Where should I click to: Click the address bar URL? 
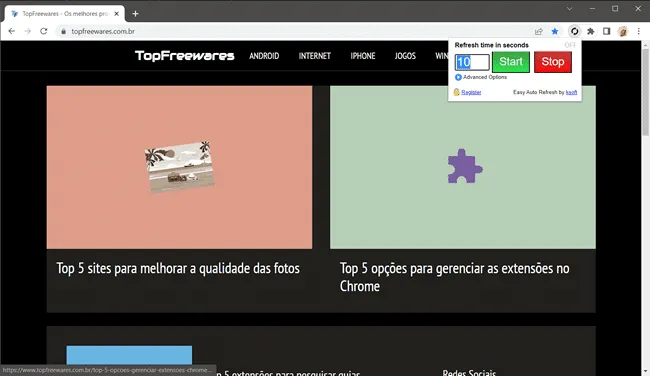click(103, 32)
